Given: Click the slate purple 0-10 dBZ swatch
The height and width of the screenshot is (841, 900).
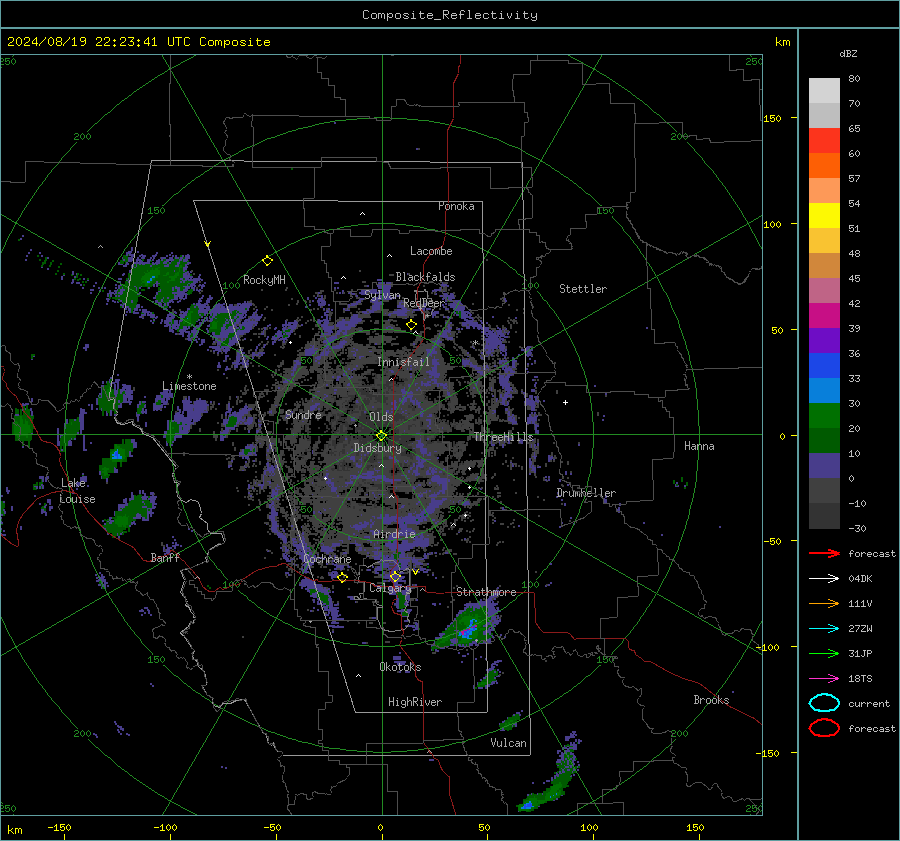Looking at the screenshot, I should pyautogui.click(x=824, y=466).
